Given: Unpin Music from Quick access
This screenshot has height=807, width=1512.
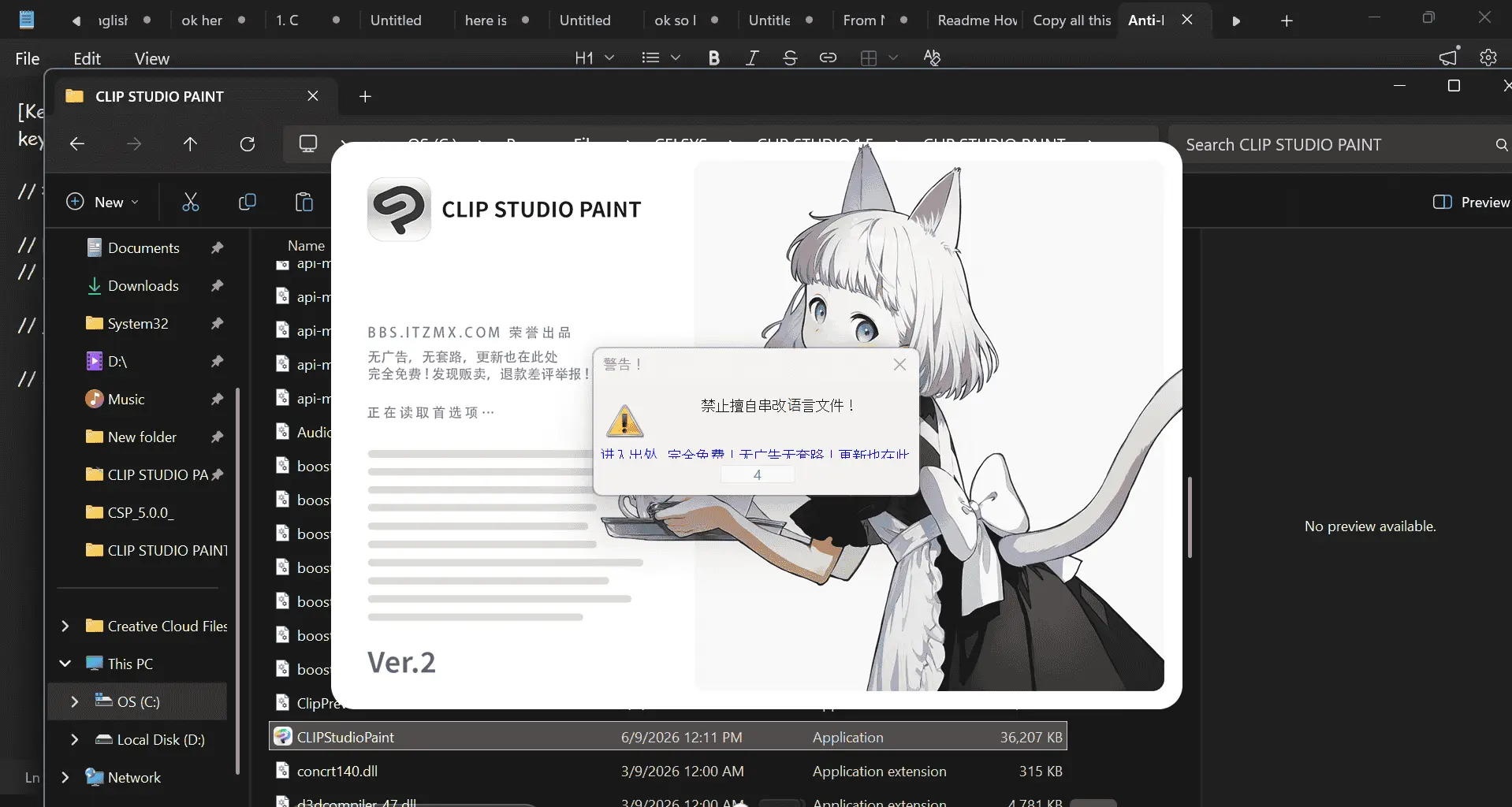Looking at the screenshot, I should [217, 399].
